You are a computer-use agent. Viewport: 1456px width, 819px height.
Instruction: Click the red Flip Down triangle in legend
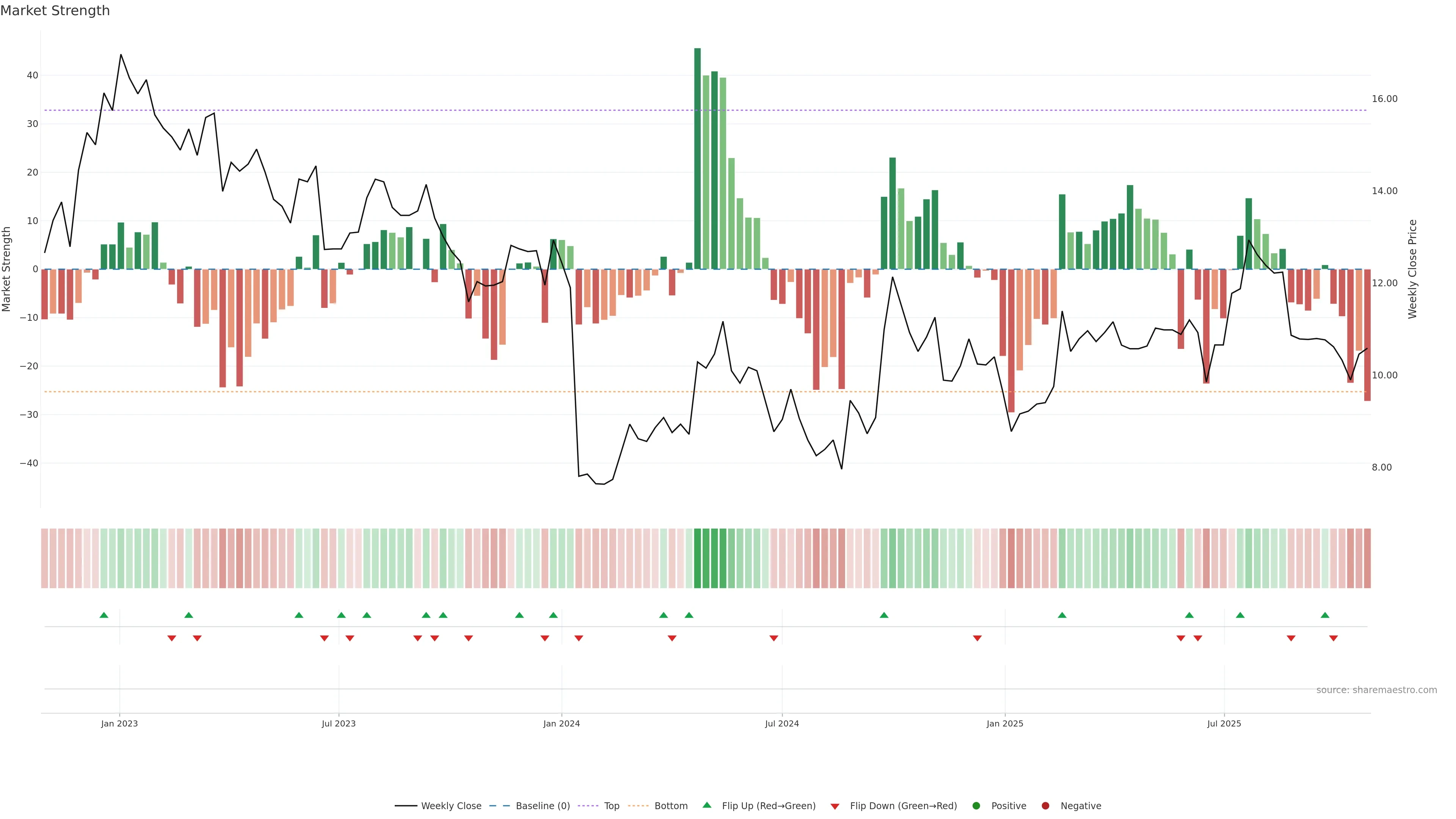(834, 806)
